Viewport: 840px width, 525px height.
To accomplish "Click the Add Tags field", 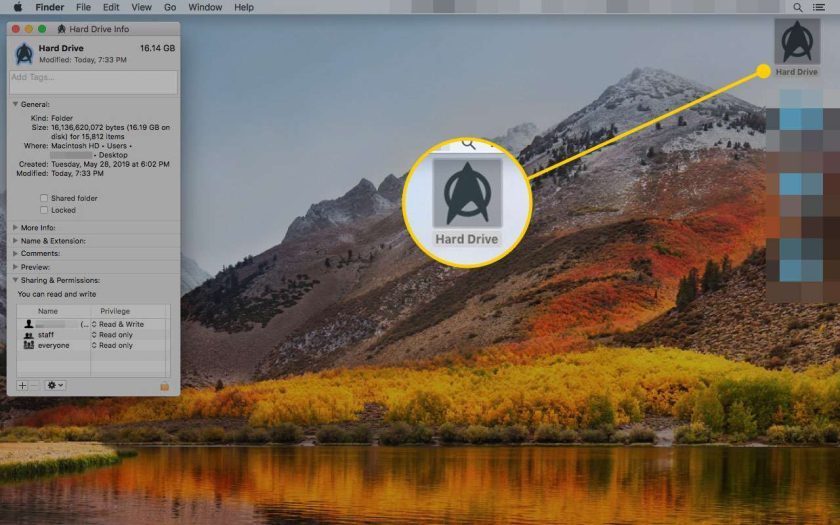I will coord(93,82).
